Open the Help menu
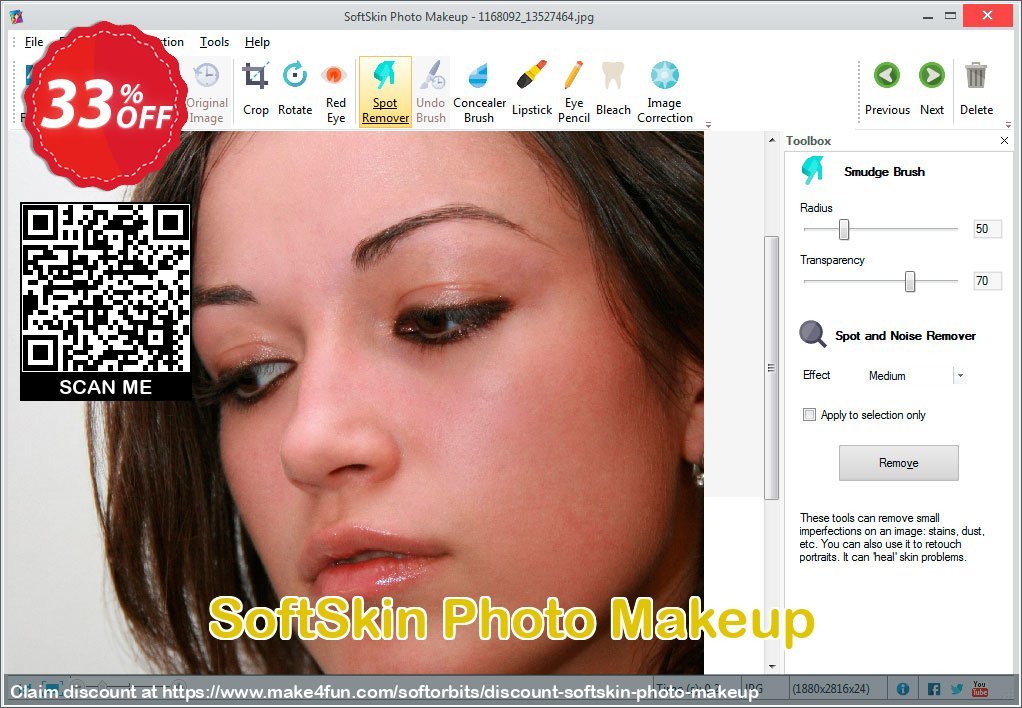This screenshot has height=708, width=1022. pyautogui.click(x=257, y=42)
